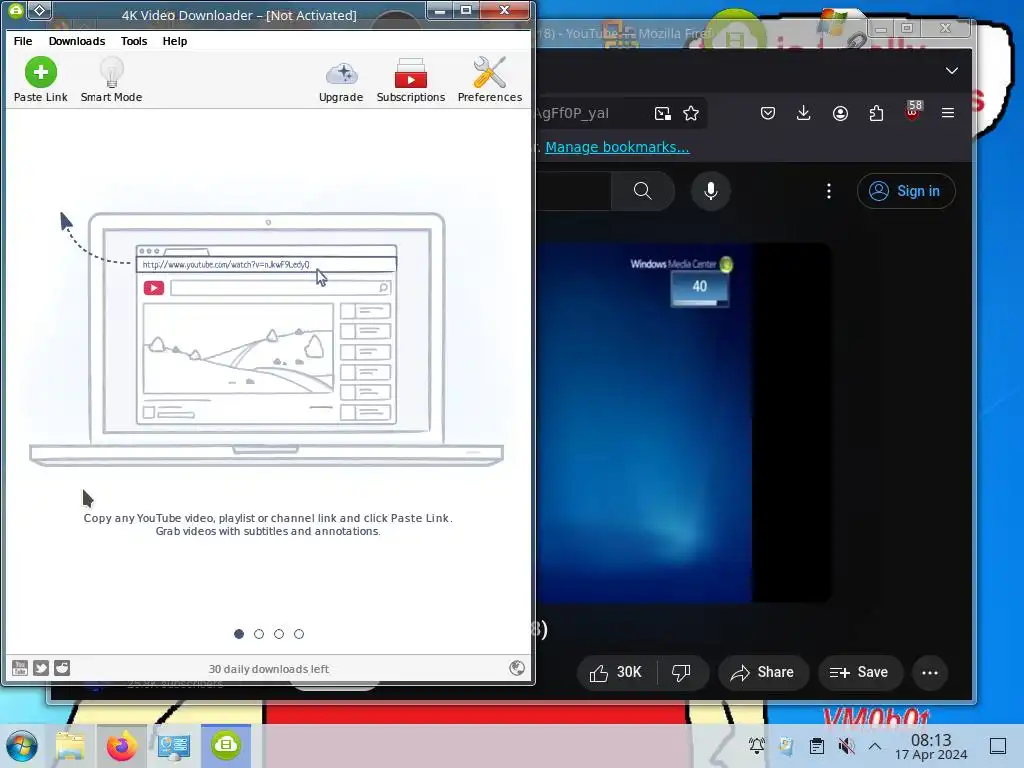Viewport: 1024px width, 768px height.
Task: Open the Tools menu
Action: tap(134, 40)
